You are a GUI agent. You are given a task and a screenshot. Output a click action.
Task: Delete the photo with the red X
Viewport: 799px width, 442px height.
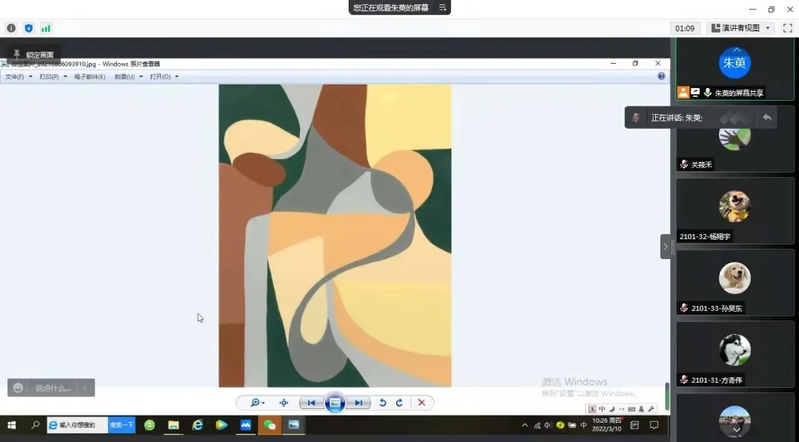point(421,403)
